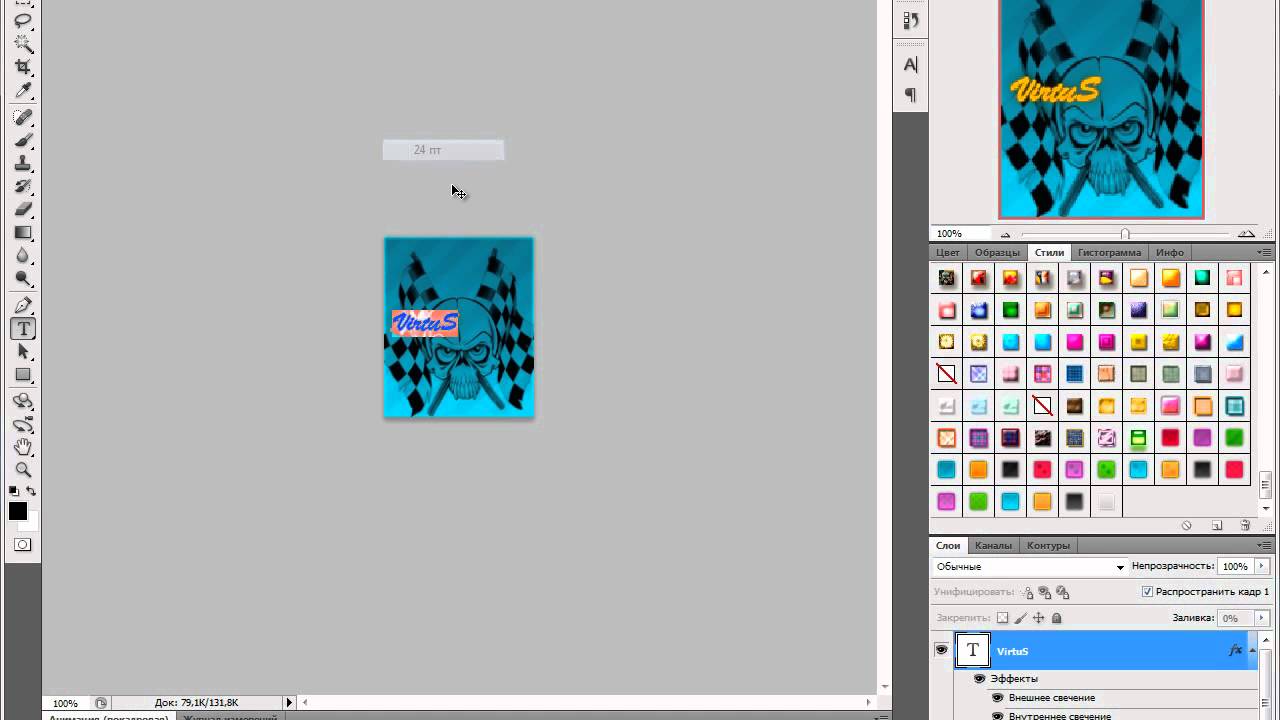
Task: Select the Crop tool
Action: [23, 67]
